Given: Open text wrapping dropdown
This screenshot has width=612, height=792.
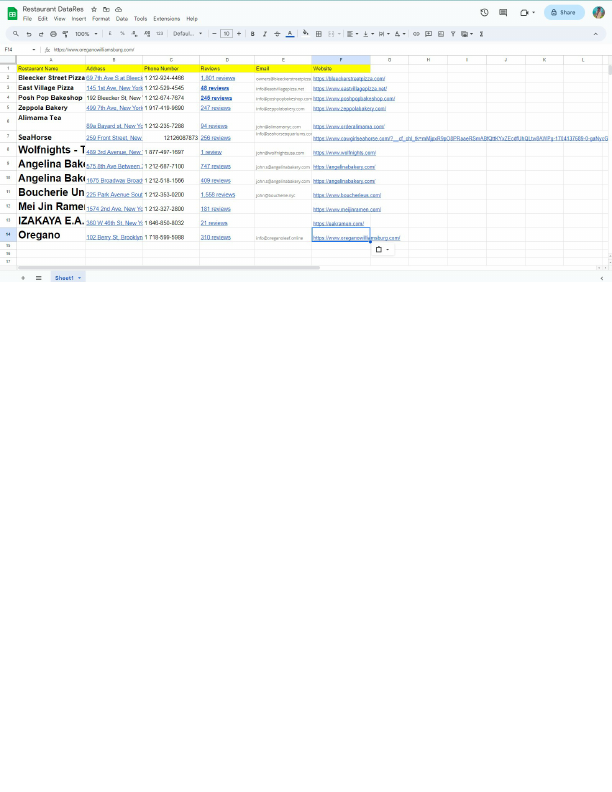Looking at the screenshot, I should pos(384,34).
